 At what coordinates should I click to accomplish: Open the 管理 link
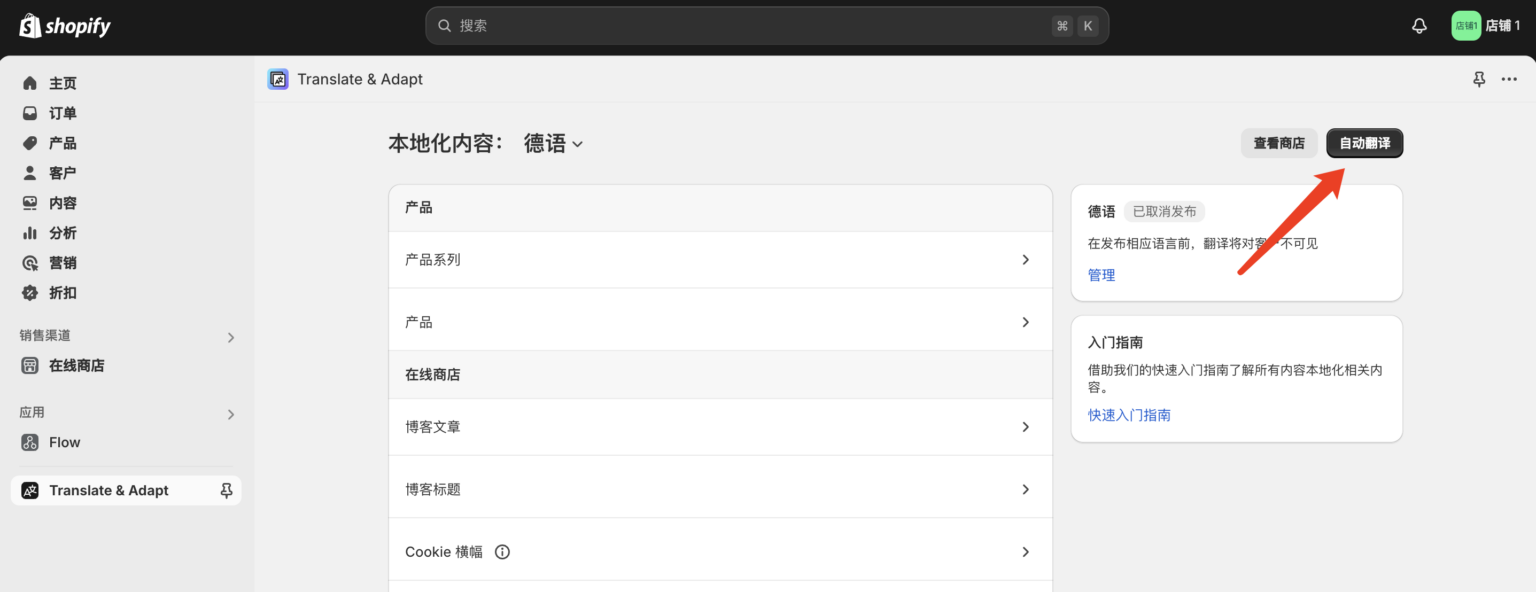(x=1101, y=275)
